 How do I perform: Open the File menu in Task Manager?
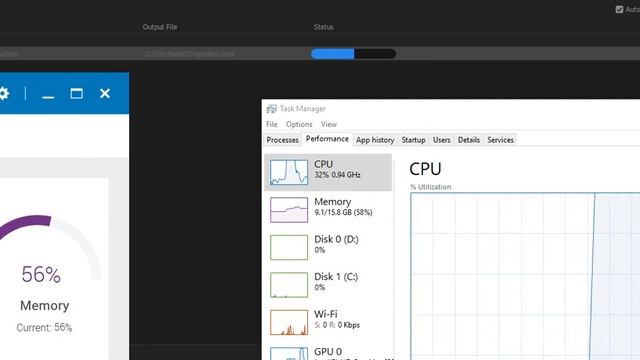click(x=271, y=124)
